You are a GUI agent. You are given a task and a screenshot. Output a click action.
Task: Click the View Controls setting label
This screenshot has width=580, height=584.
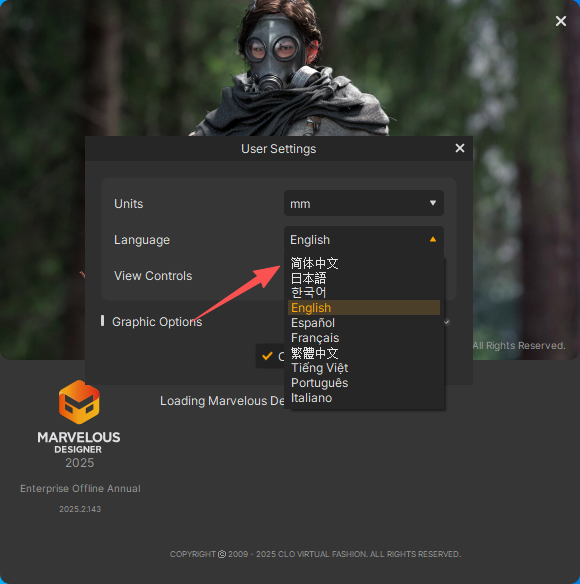(153, 276)
